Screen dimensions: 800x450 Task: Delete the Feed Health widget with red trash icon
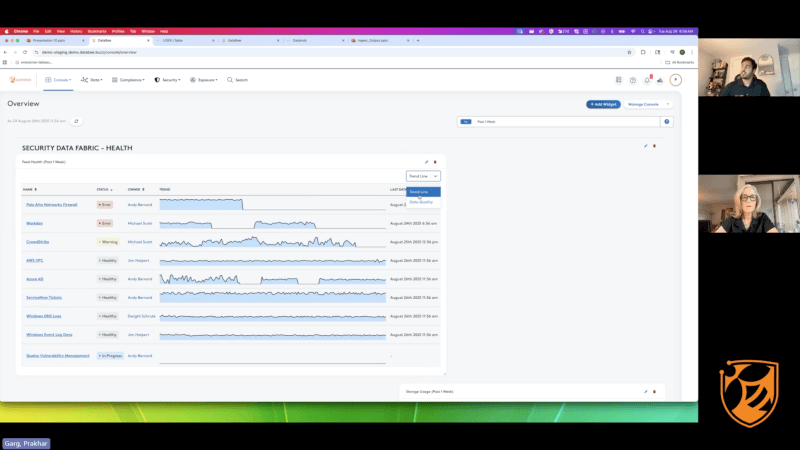(x=435, y=162)
